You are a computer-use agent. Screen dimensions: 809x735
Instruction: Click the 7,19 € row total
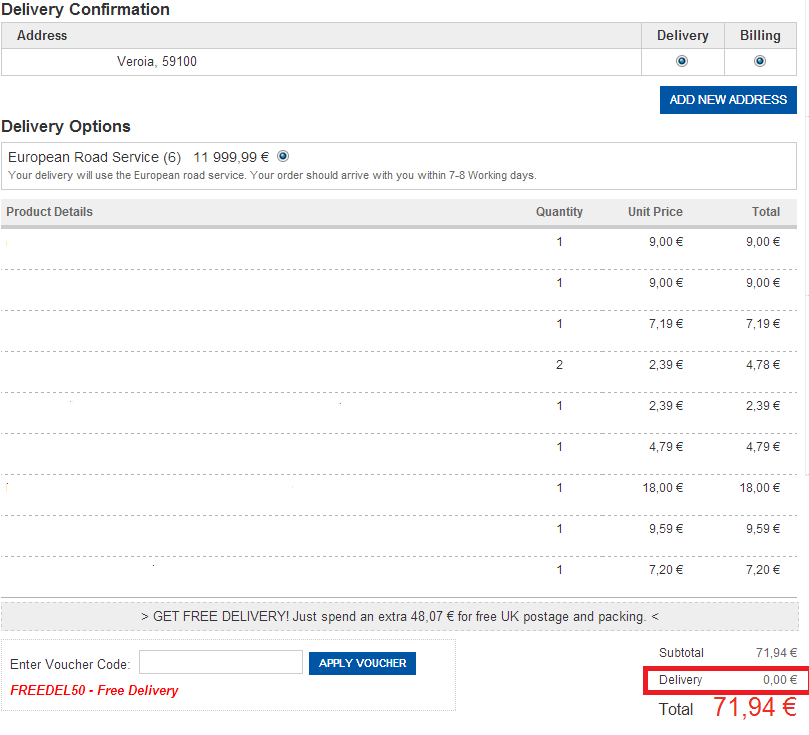pyautogui.click(x=763, y=324)
